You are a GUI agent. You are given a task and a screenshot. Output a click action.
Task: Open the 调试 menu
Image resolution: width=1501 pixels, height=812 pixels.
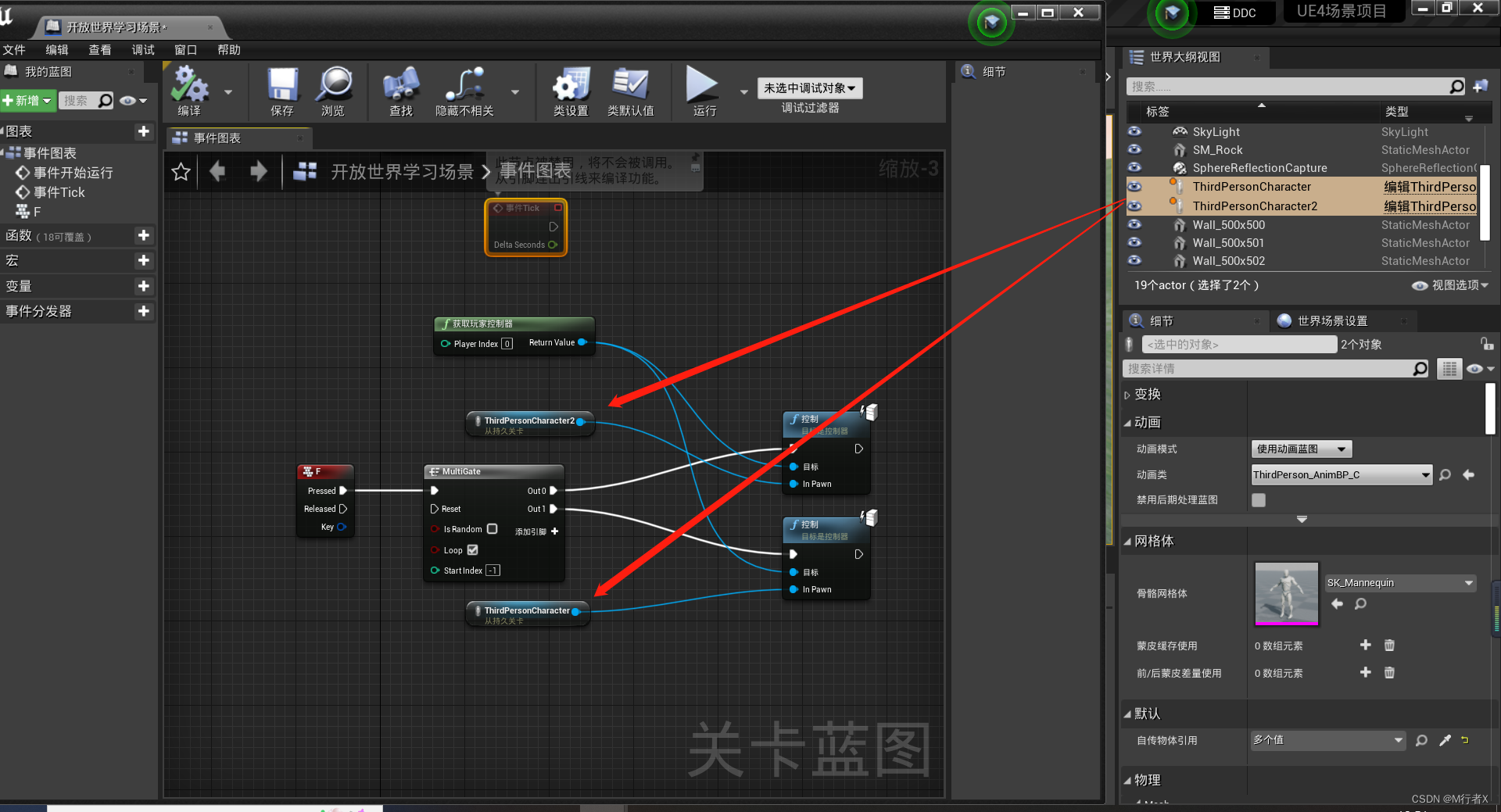[x=143, y=50]
